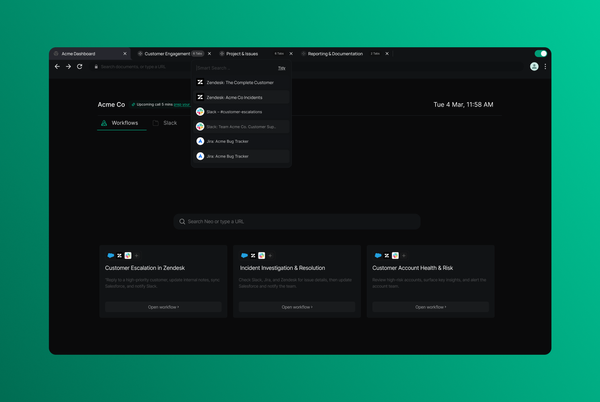Expand the Reporting & Documentation tab count badge
The height and width of the screenshot is (402, 600).
375,54
